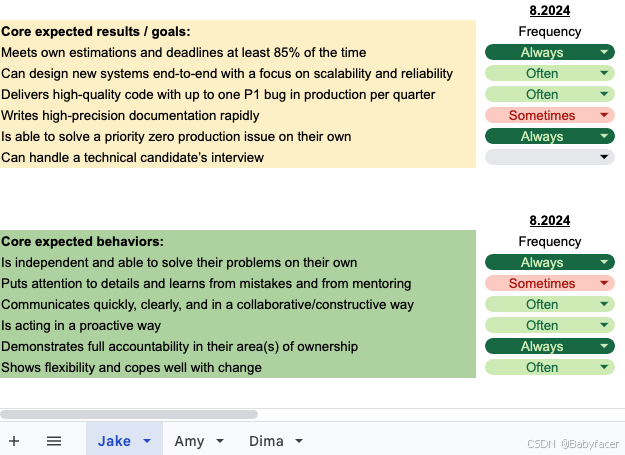This screenshot has height=455, width=625.
Task: Open frequency dropdown for high-precision documentation row
Action: 604,115
